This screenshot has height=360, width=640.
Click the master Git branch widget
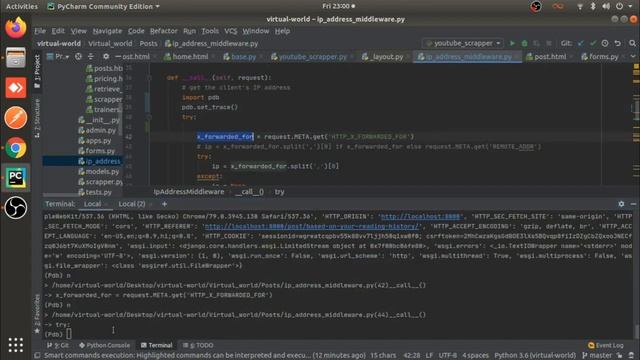(x=597, y=356)
